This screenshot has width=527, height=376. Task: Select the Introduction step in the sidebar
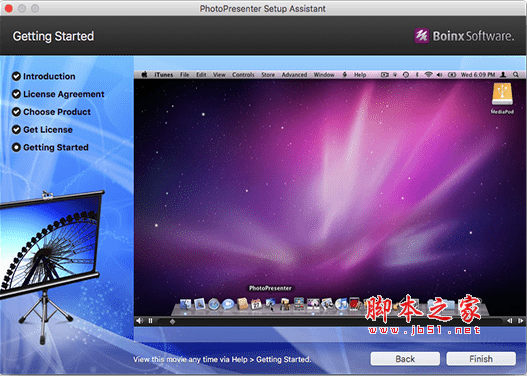tap(44, 76)
